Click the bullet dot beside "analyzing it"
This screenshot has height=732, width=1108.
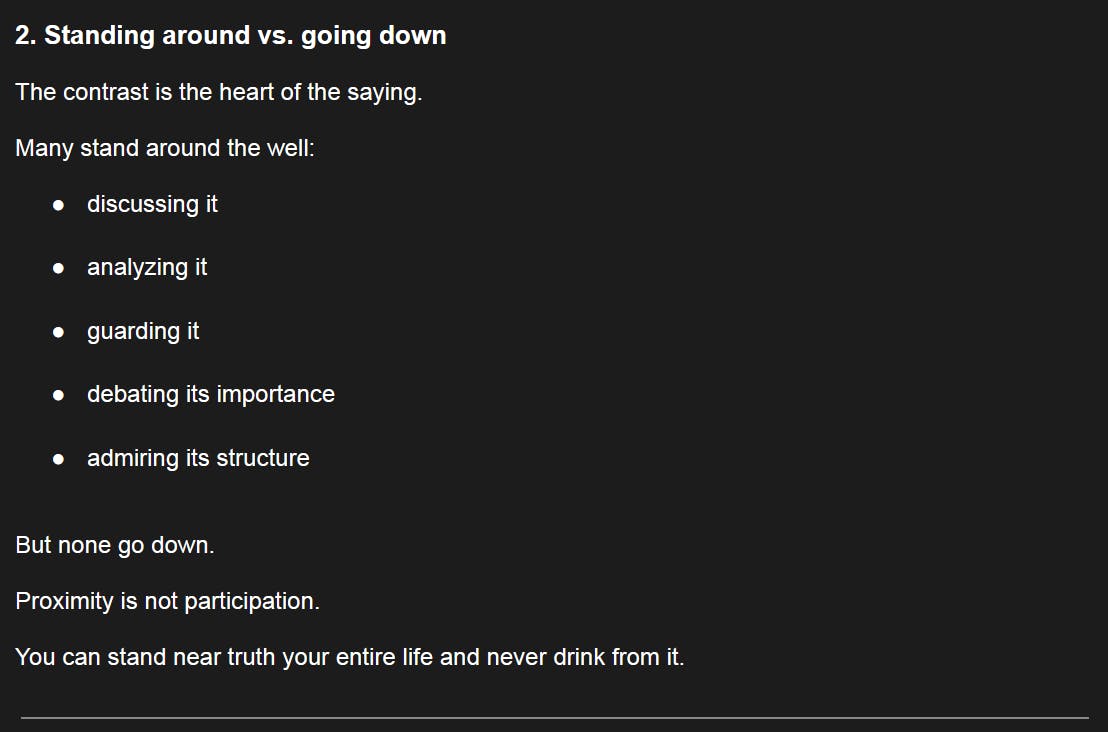pos(59,269)
